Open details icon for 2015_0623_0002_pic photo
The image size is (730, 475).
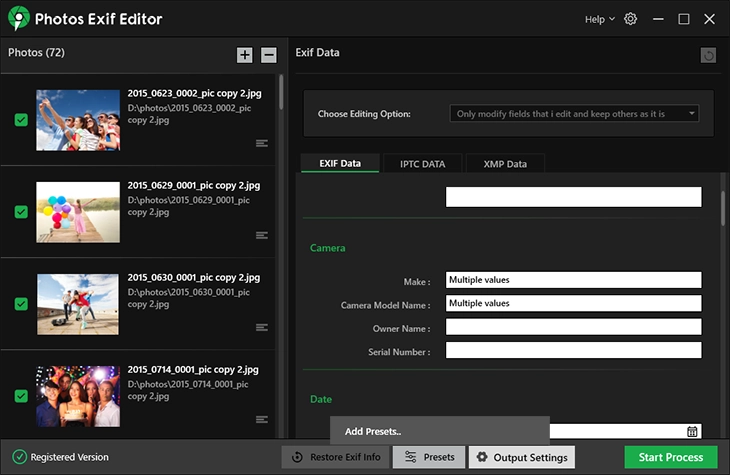(x=262, y=143)
